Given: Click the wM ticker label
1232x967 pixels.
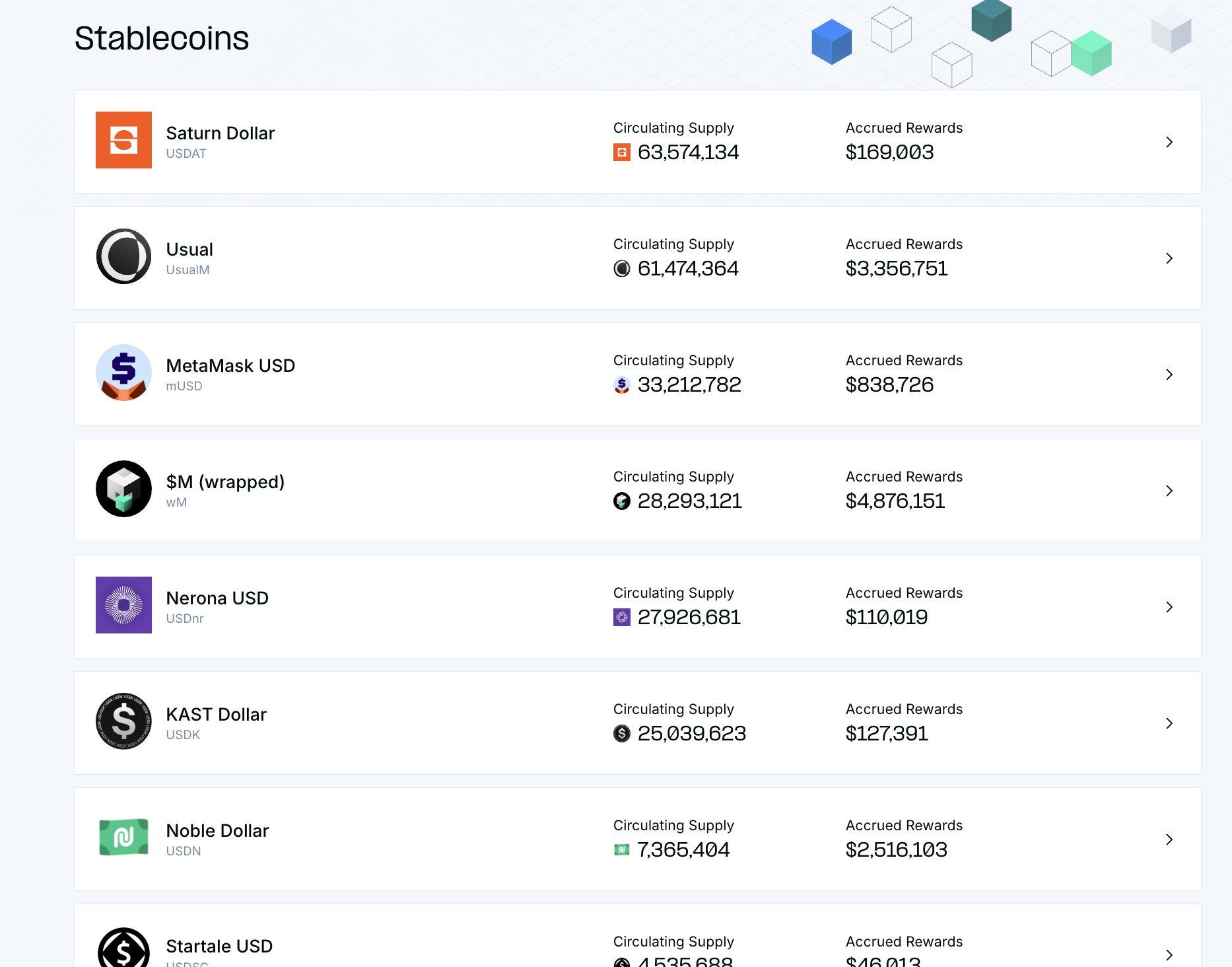Looking at the screenshot, I should [176, 503].
